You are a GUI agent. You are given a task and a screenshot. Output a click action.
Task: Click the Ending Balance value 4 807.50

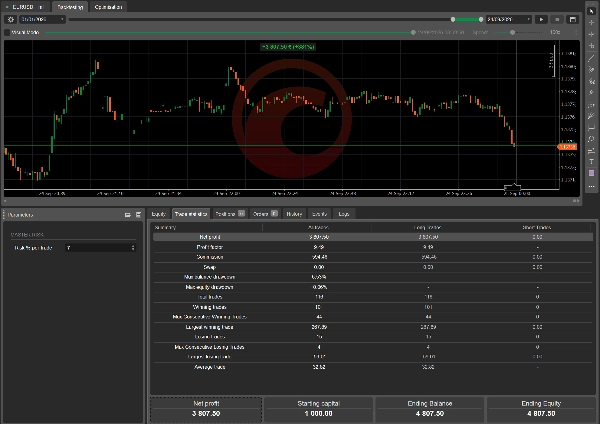[430, 414]
